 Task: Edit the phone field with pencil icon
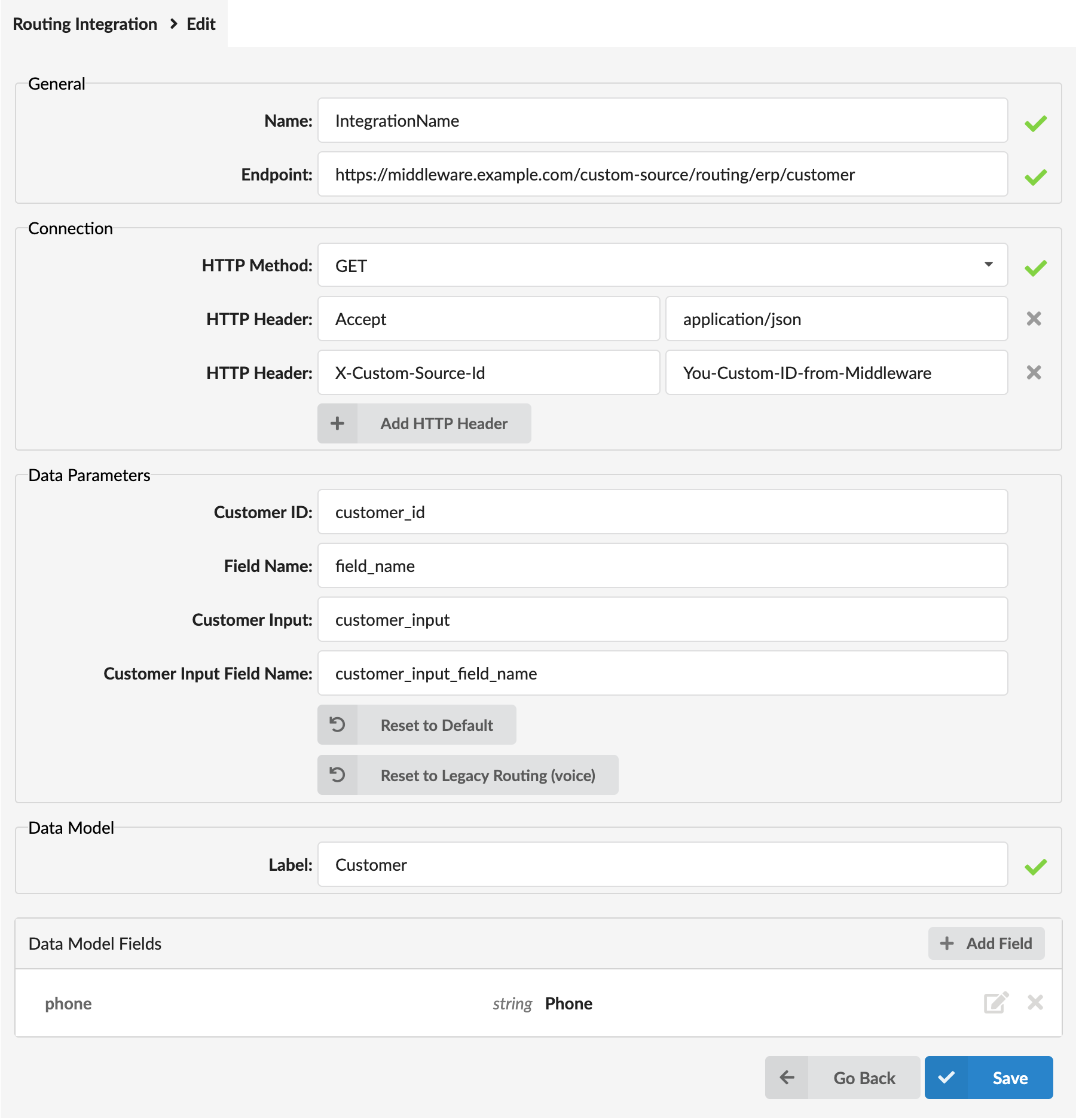[996, 1003]
